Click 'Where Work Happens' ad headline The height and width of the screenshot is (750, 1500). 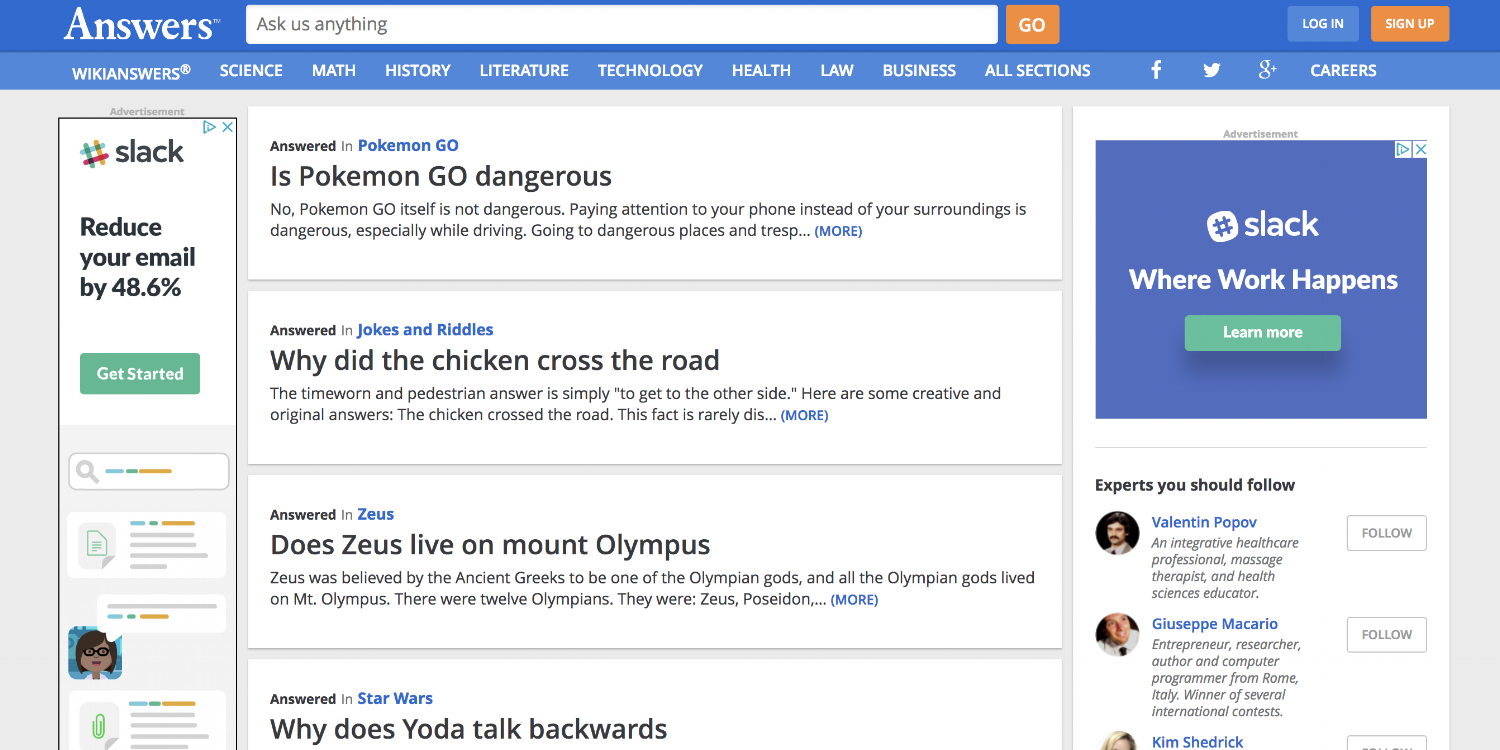coord(1263,280)
